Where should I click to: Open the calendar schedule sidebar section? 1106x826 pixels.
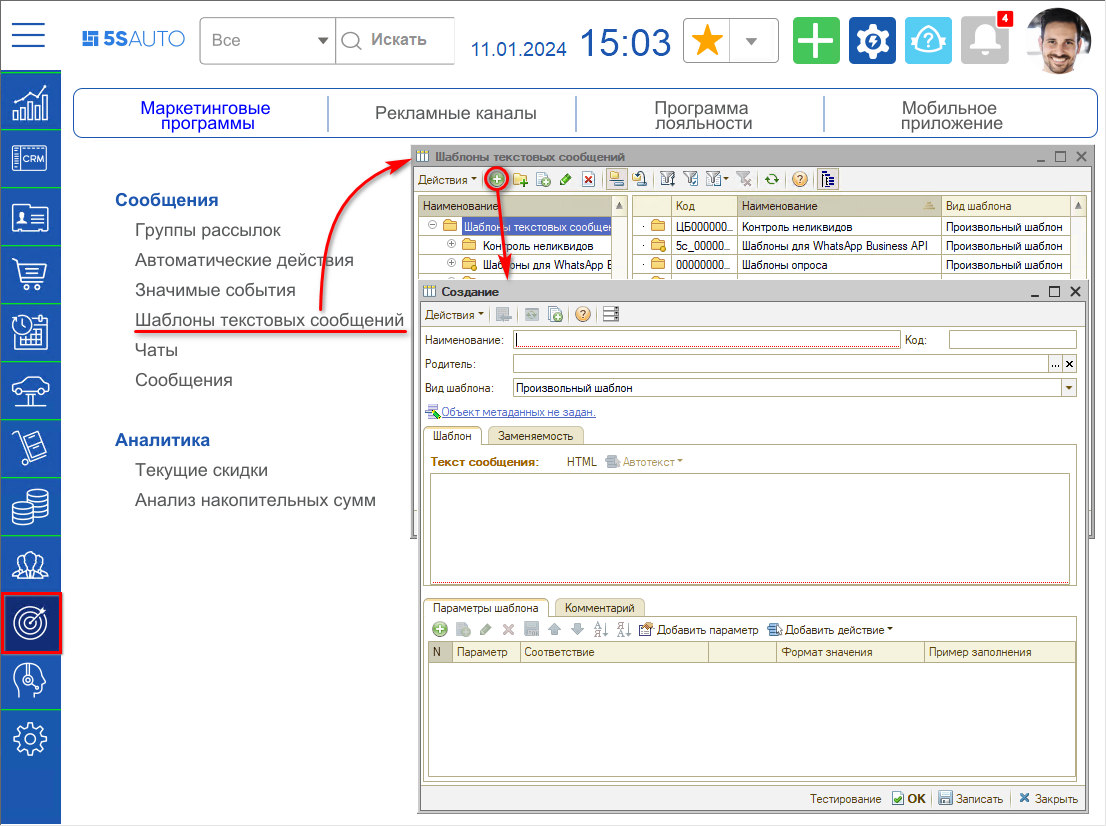(x=30, y=333)
